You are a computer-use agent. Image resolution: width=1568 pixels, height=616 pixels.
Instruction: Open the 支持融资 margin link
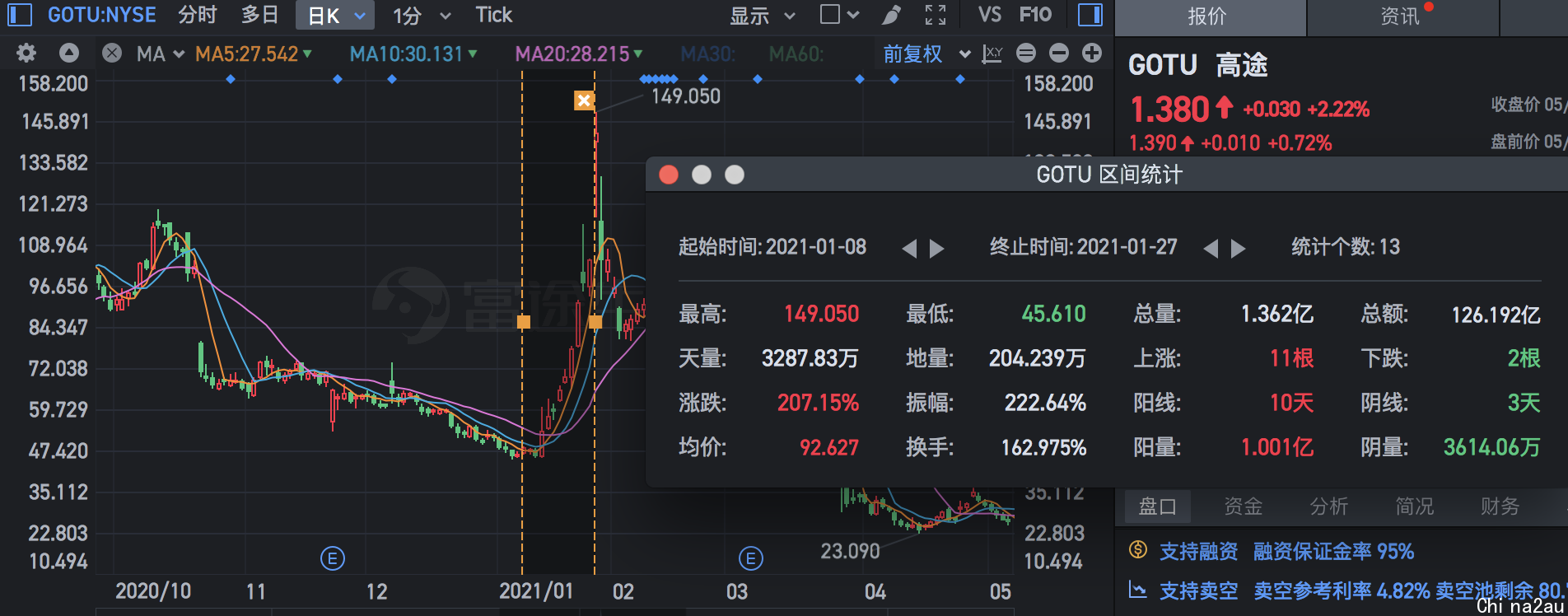1199,551
